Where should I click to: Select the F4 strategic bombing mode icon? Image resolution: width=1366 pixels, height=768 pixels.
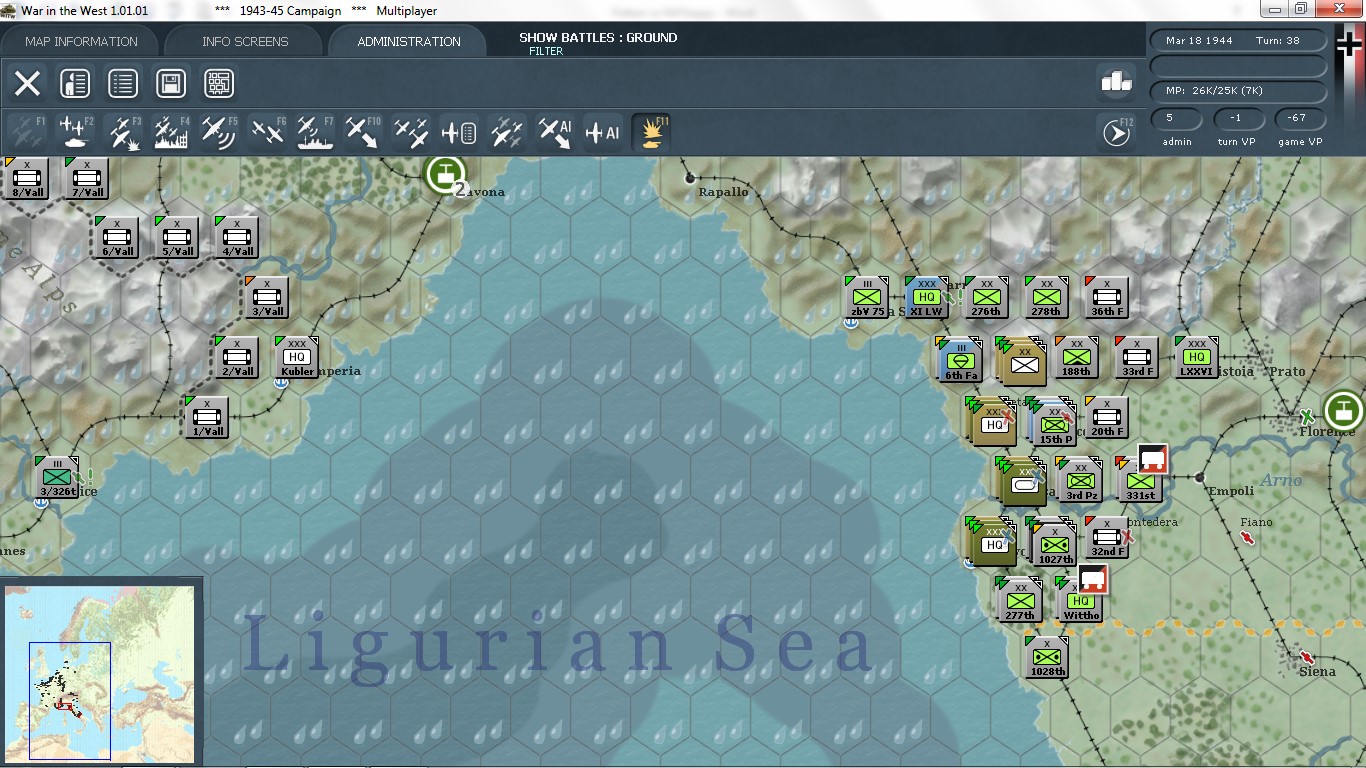click(x=171, y=132)
